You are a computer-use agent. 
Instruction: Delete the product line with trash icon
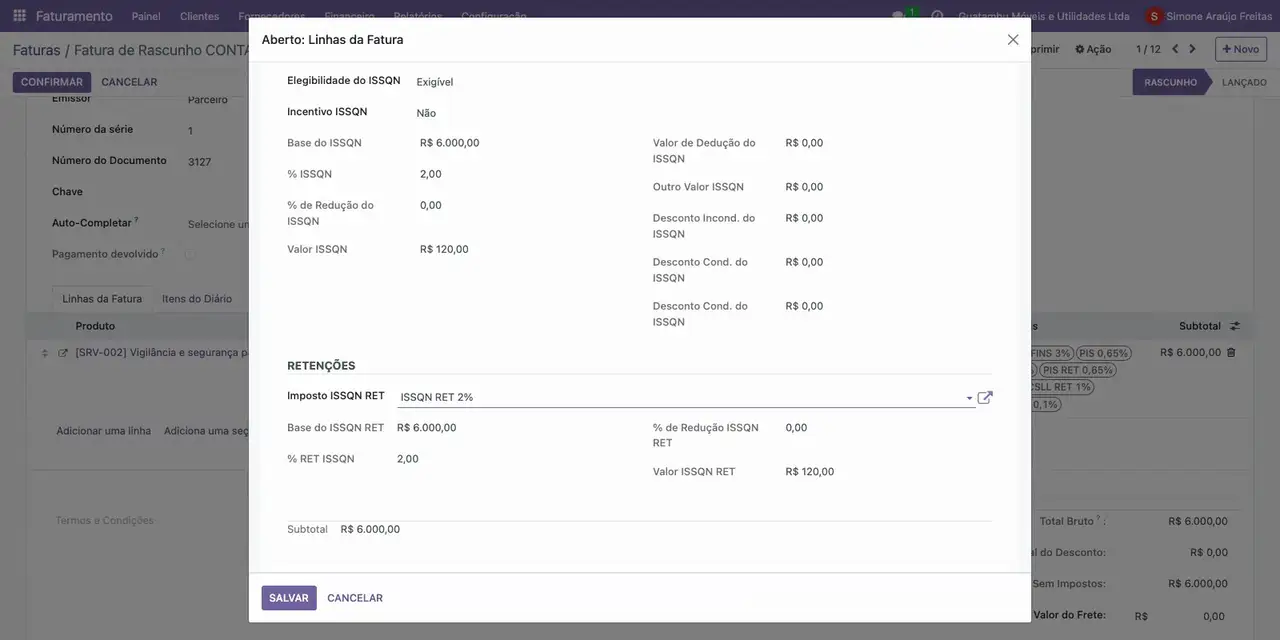(1231, 353)
